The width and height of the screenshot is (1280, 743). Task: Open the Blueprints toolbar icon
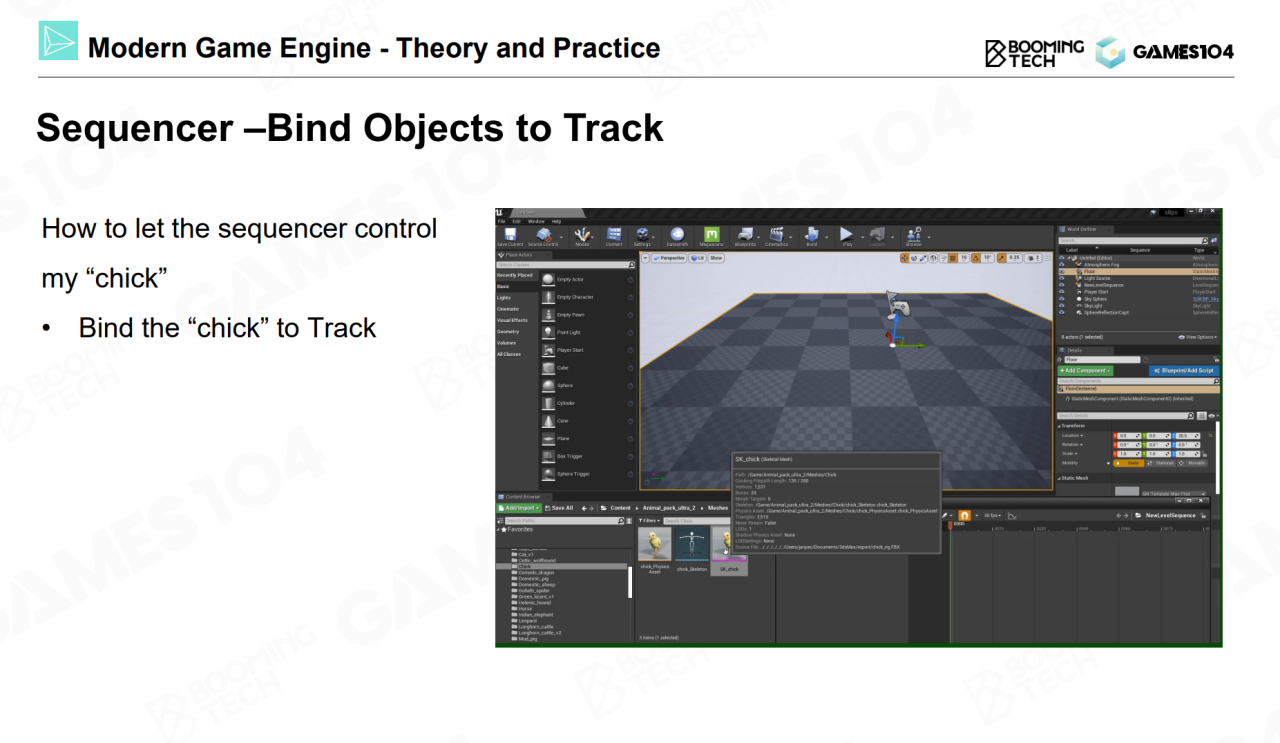[745, 236]
